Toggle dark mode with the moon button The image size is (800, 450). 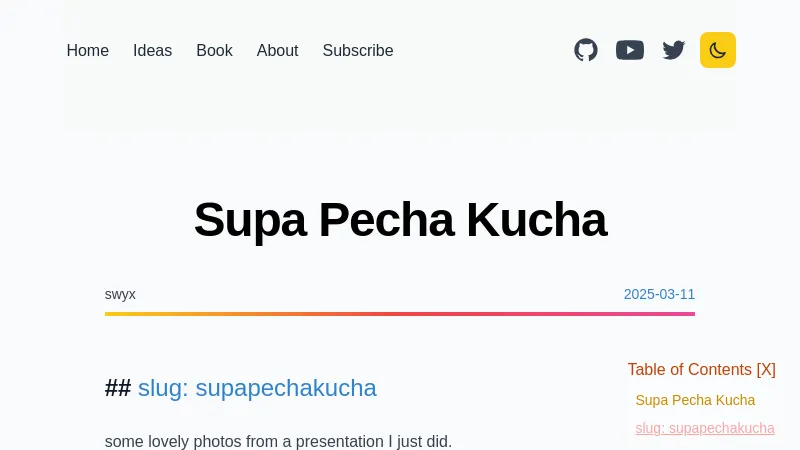(718, 50)
